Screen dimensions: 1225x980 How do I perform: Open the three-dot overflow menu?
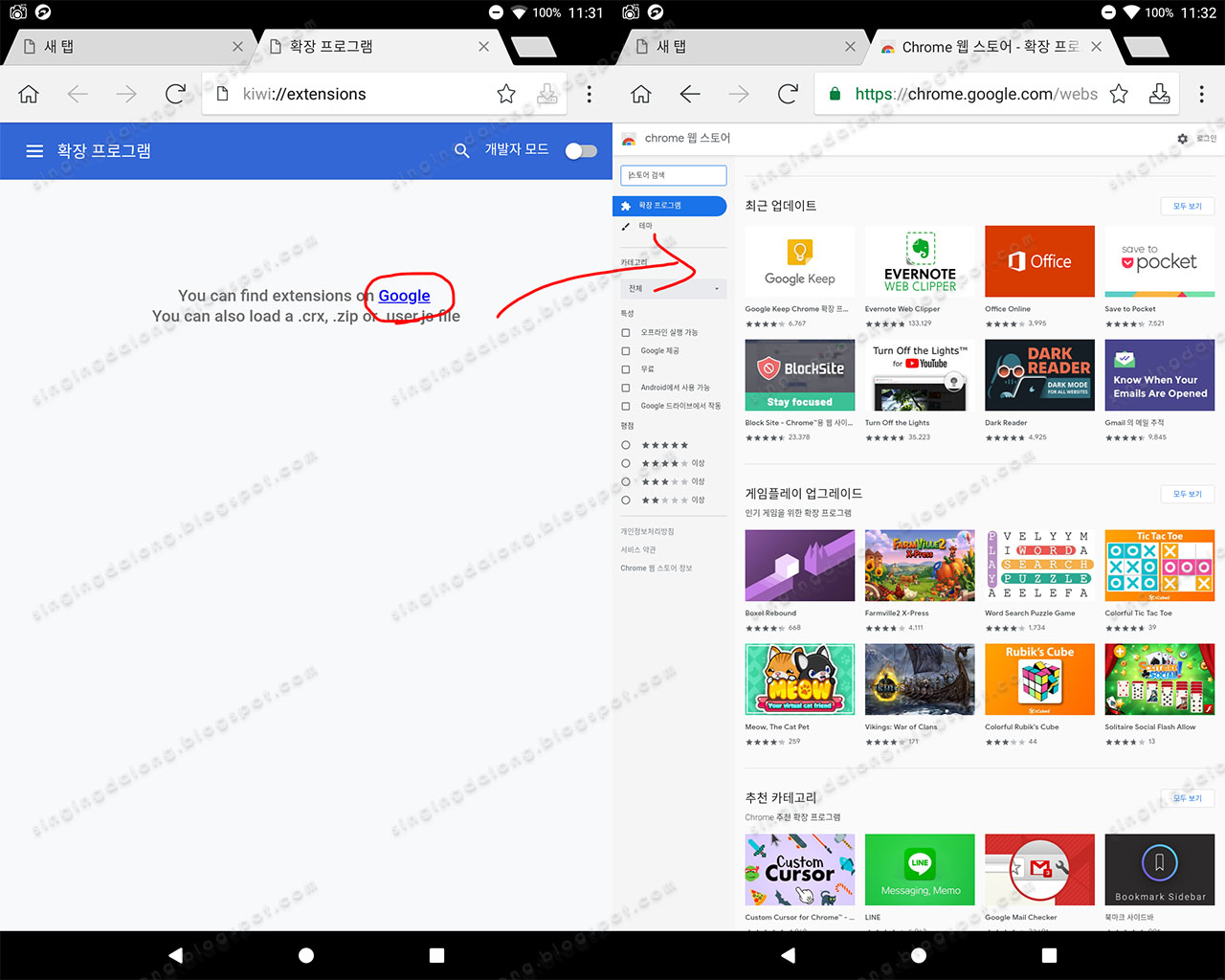point(1201,94)
